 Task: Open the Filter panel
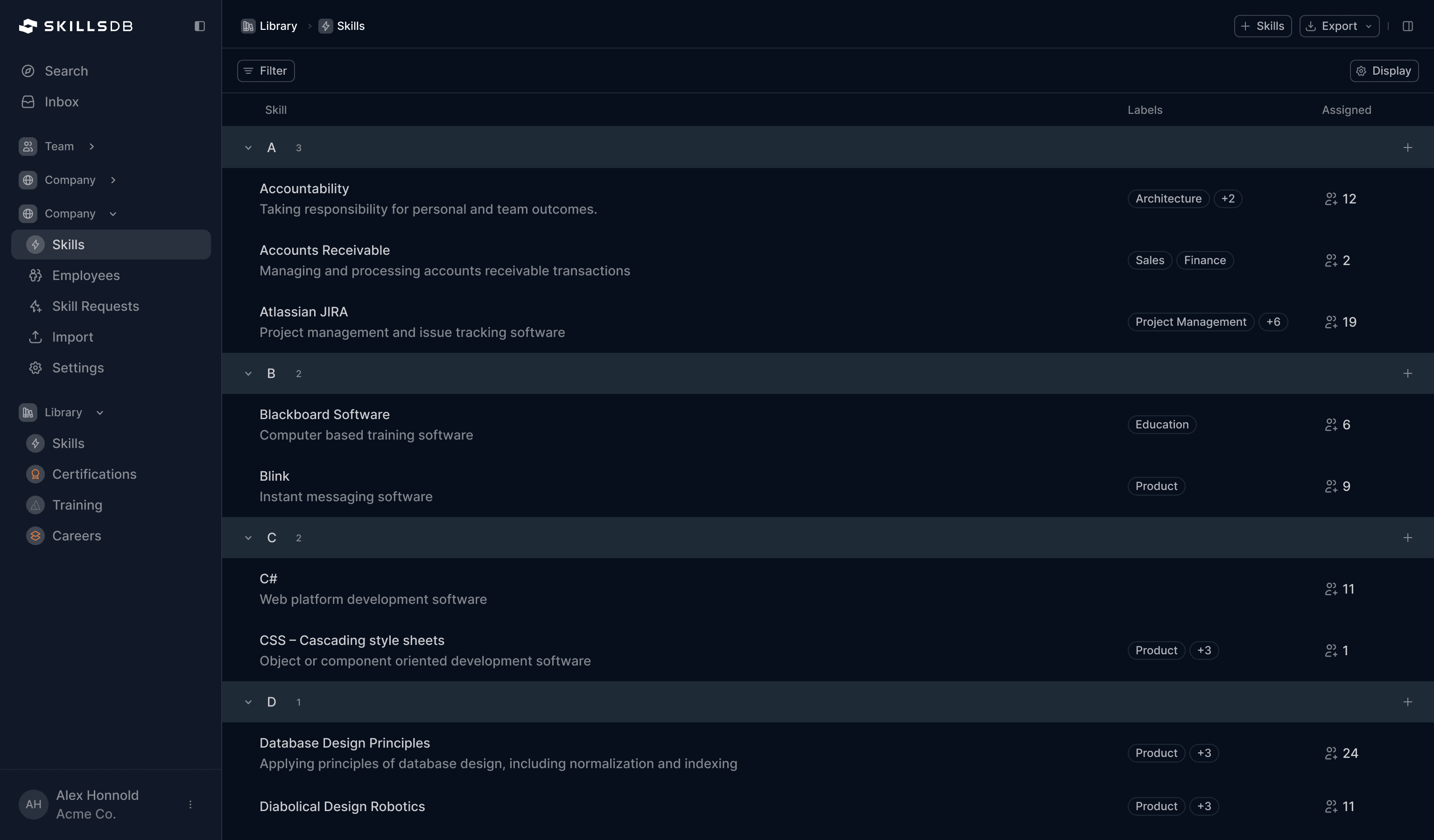(265, 70)
